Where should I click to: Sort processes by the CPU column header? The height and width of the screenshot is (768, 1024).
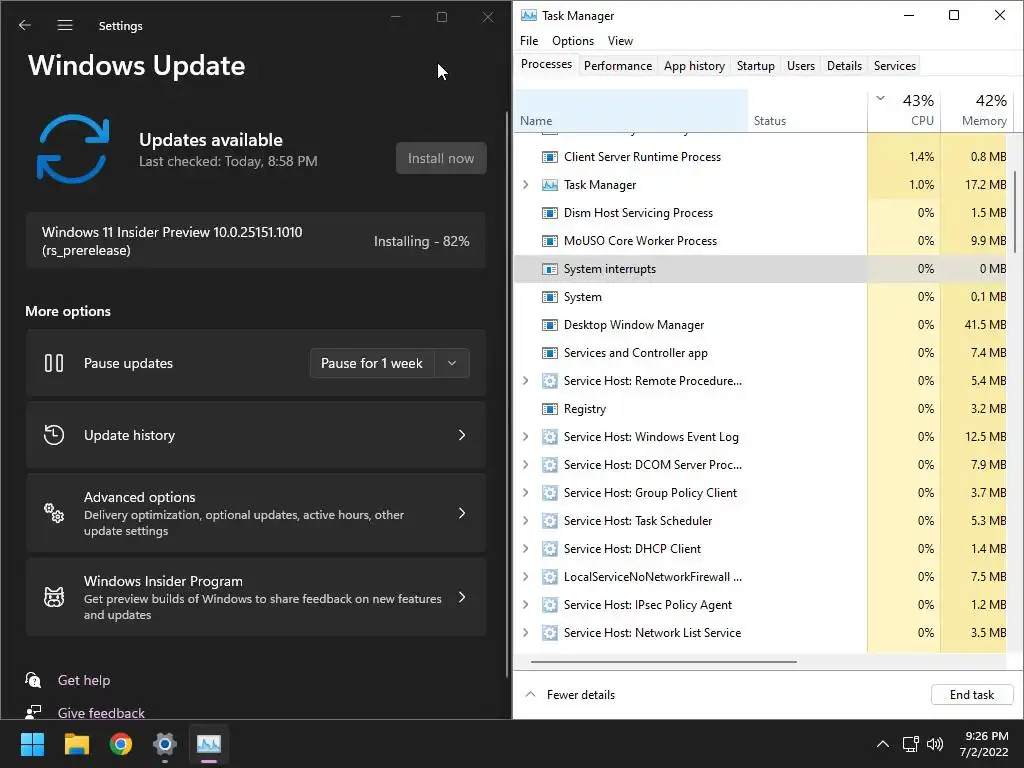click(904, 110)
